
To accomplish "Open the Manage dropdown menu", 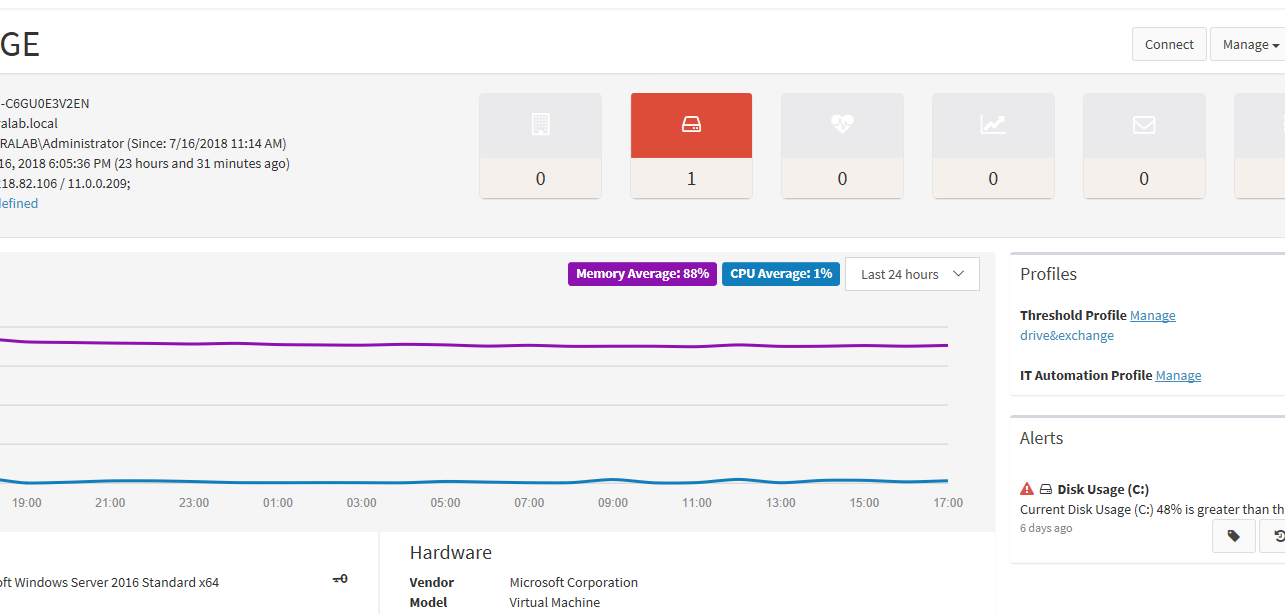I will [1247, 44].
